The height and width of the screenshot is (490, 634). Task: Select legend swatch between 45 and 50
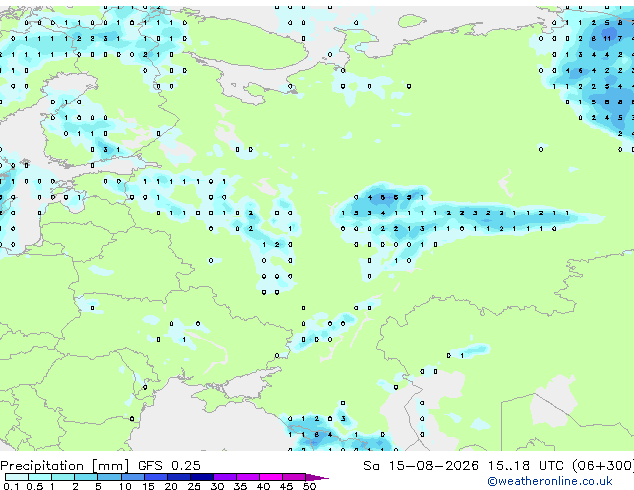coord(294,477)
